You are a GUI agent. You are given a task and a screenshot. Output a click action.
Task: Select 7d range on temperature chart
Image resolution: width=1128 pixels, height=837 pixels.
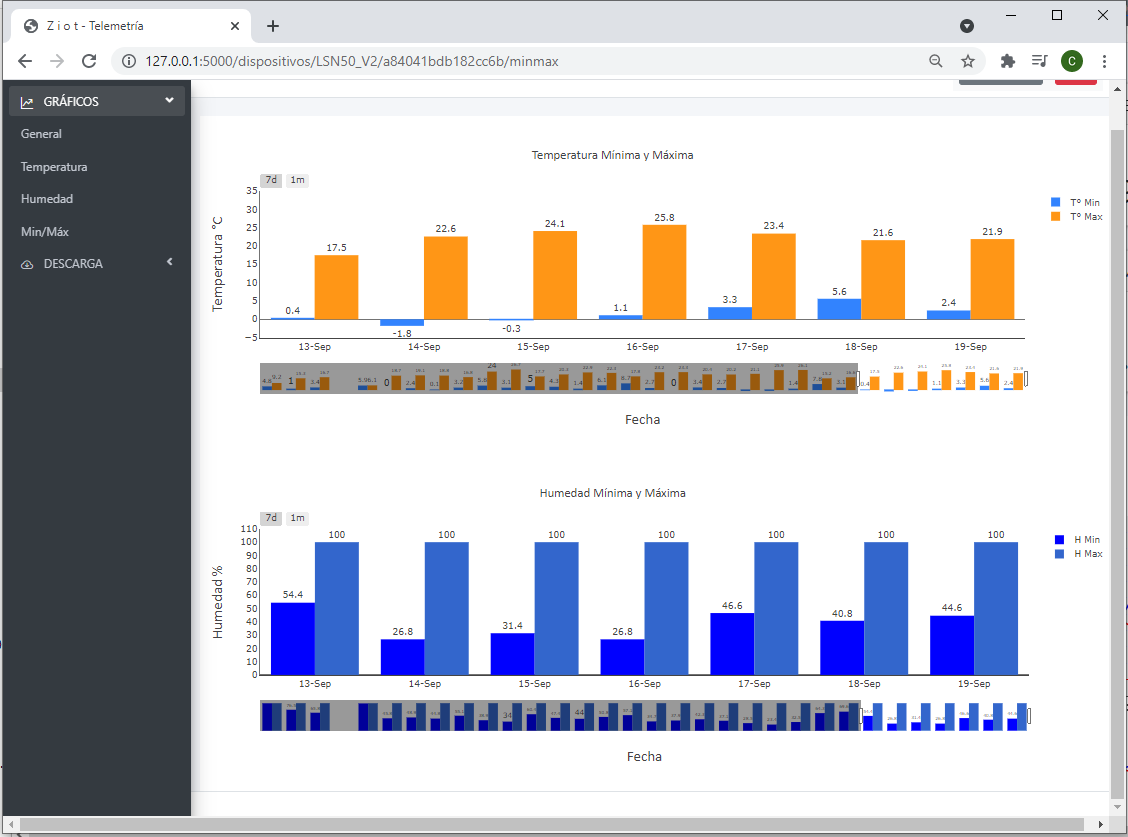point(271,180)
